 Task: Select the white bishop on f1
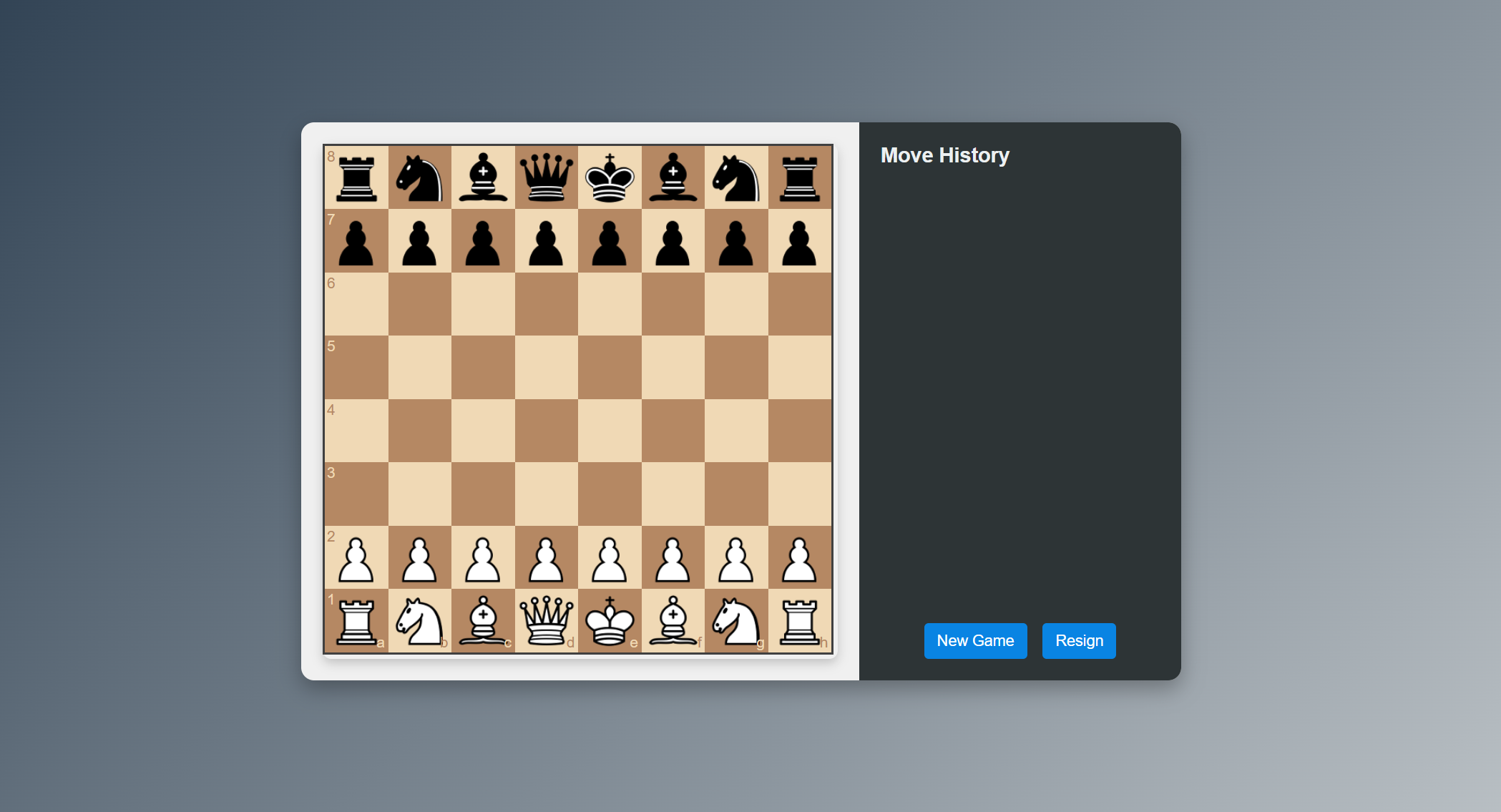point(673,620)
